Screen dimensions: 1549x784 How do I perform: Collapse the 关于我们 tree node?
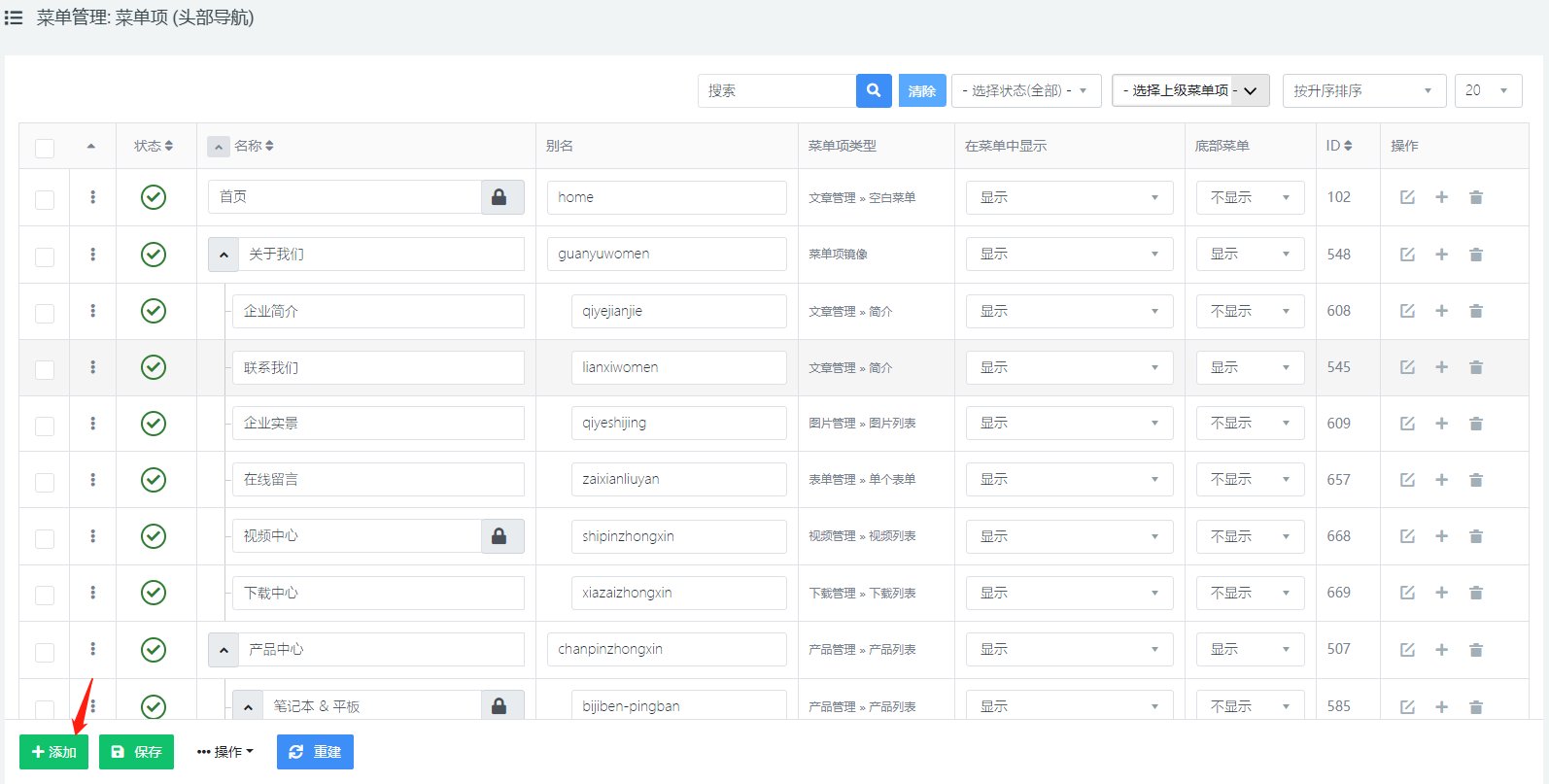(x=224, y=255)
